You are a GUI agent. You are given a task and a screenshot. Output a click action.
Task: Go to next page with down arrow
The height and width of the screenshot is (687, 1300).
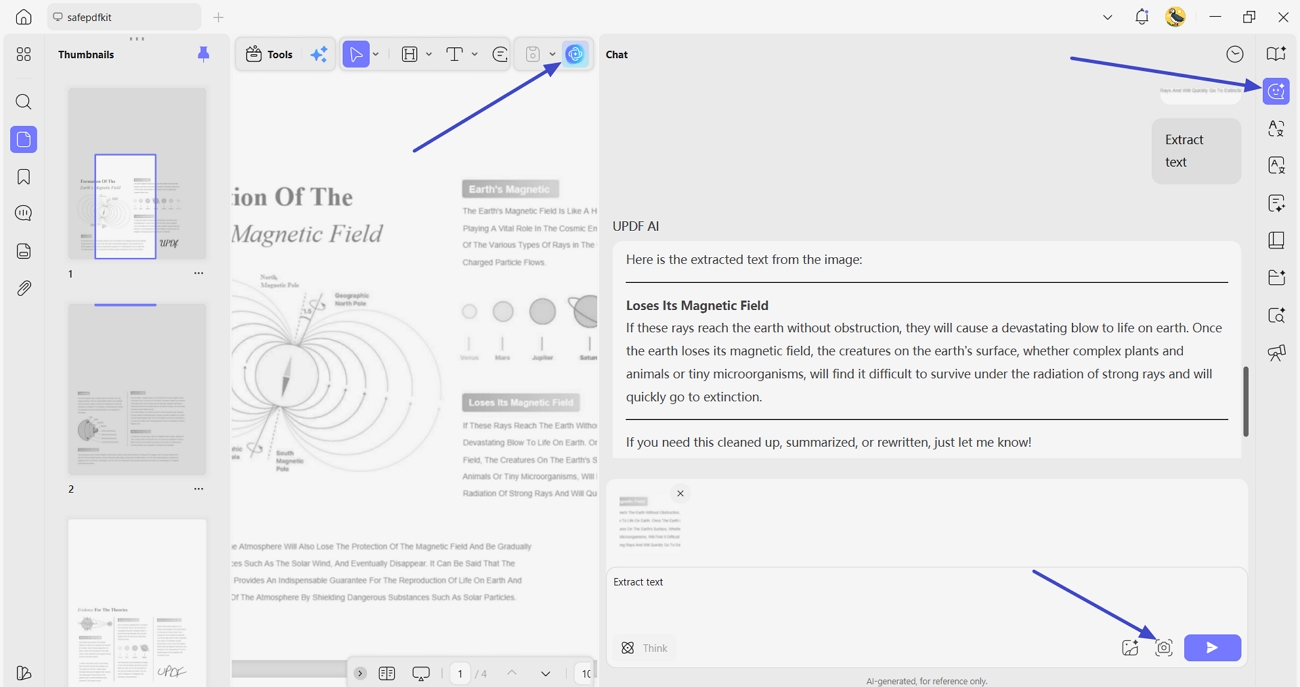[545, 673]
